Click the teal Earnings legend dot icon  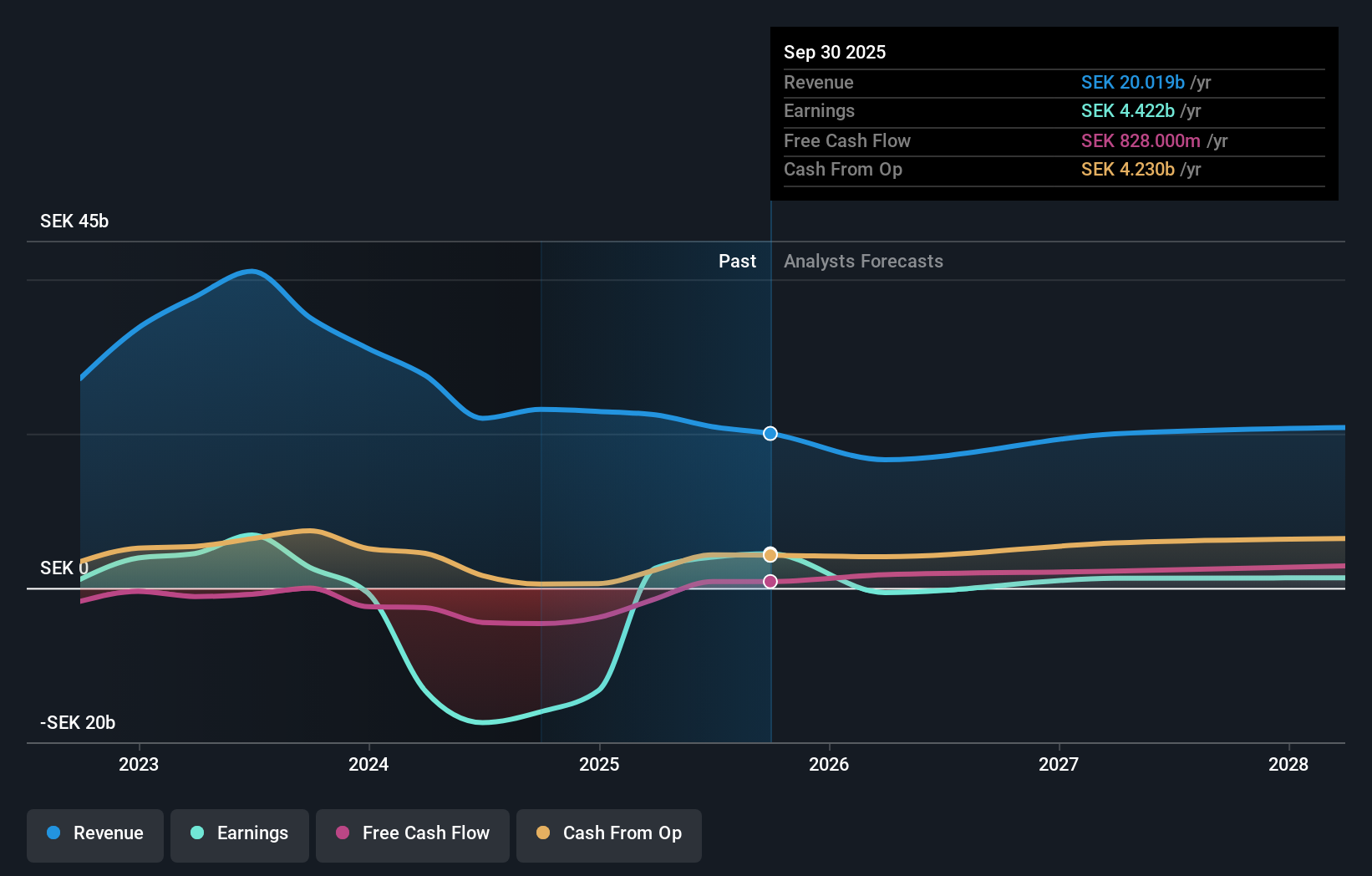coord(197,833)
